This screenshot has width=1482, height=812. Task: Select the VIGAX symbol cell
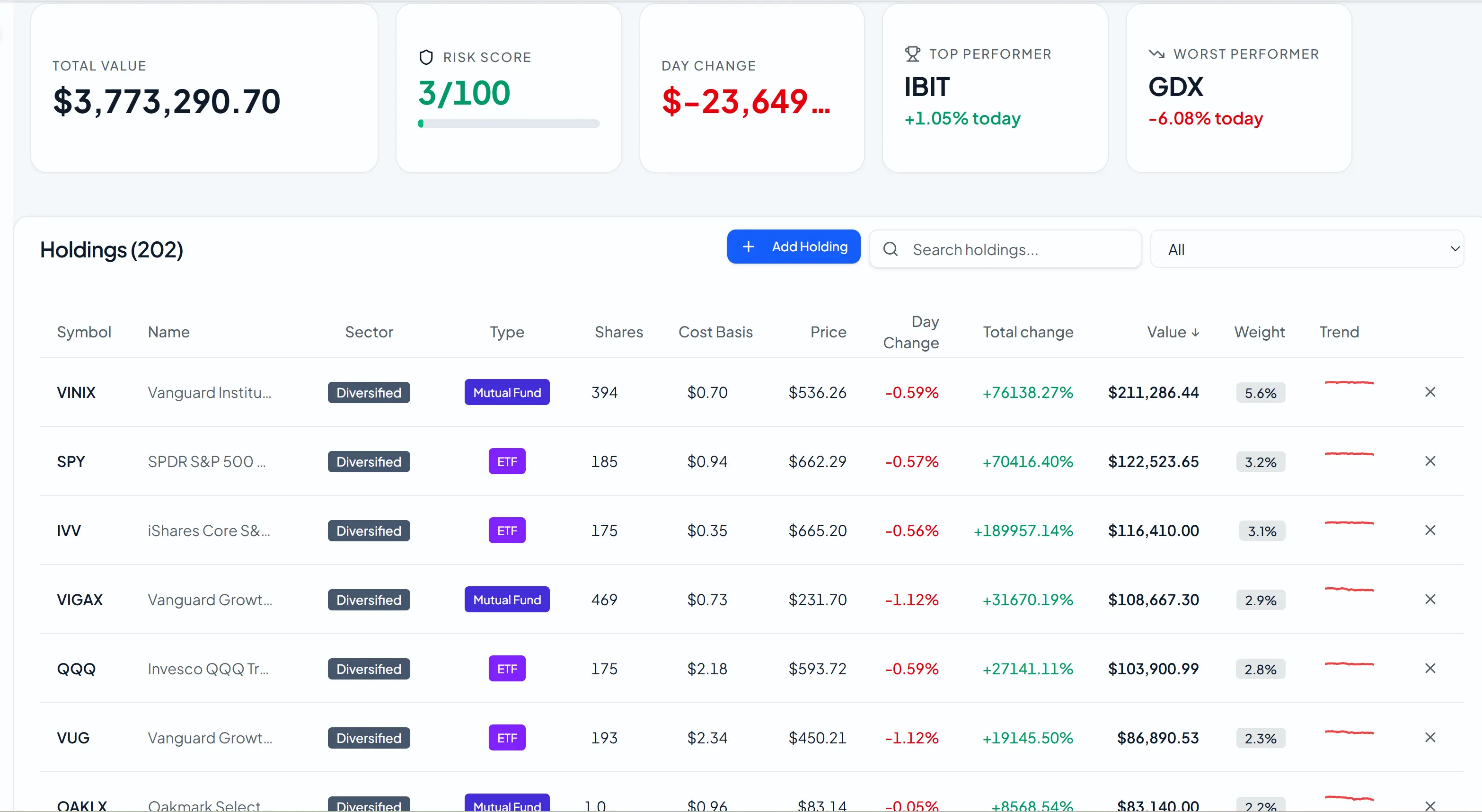tap(79, 600)
